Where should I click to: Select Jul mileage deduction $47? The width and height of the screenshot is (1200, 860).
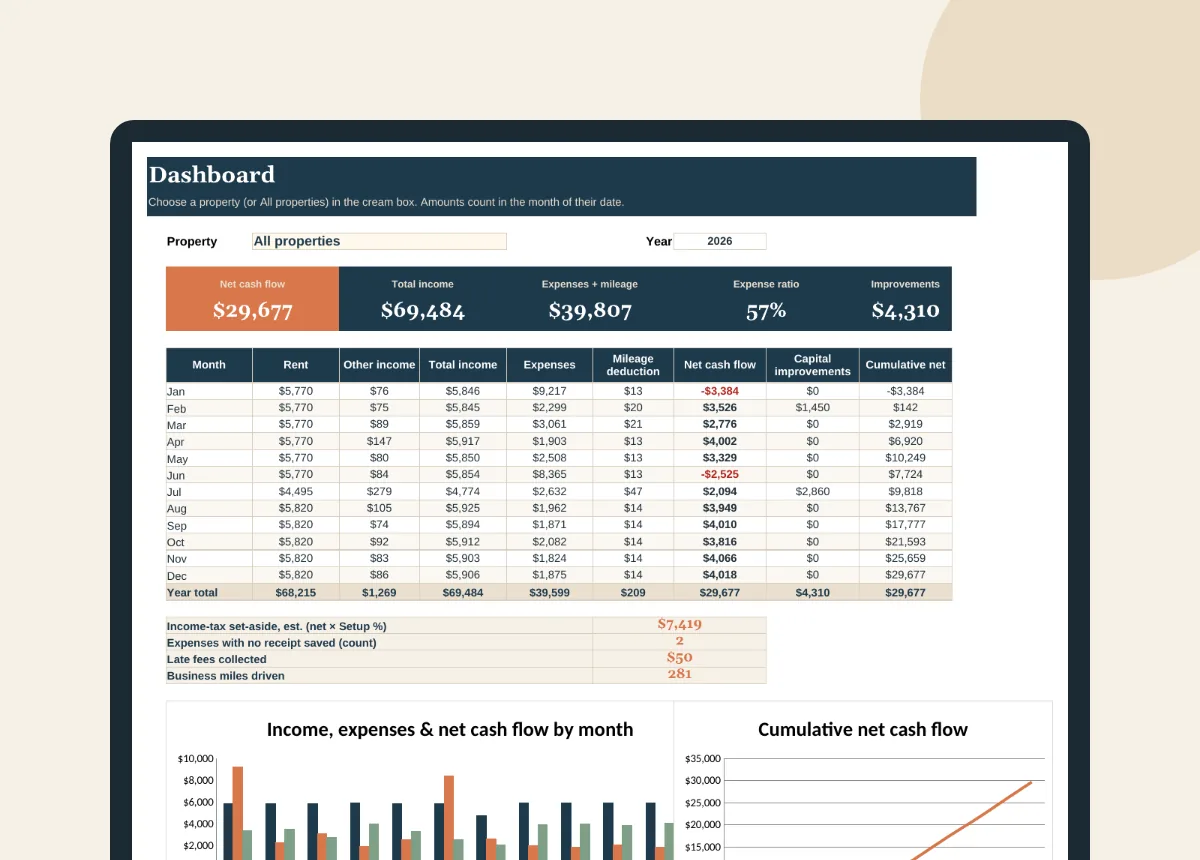633,491
